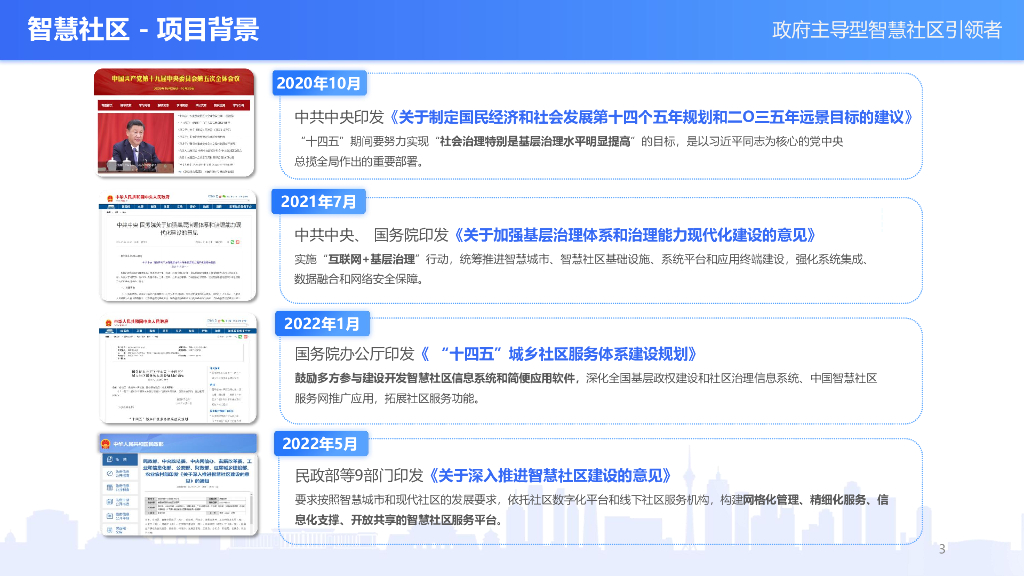Viewport: 1024px width, 576px height.
Task: Click bold phrase 鼓励多方参与建设开发智慧社区信息系统和简便应用软件
Action: pos(435,378)
